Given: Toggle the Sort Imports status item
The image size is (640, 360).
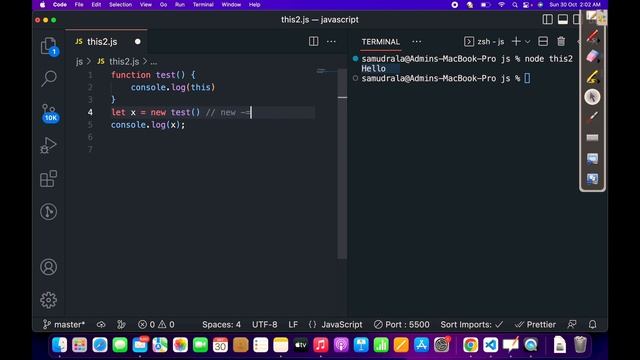Looking at the screenshot, I should pyautogui.click(x=471, y=324).
